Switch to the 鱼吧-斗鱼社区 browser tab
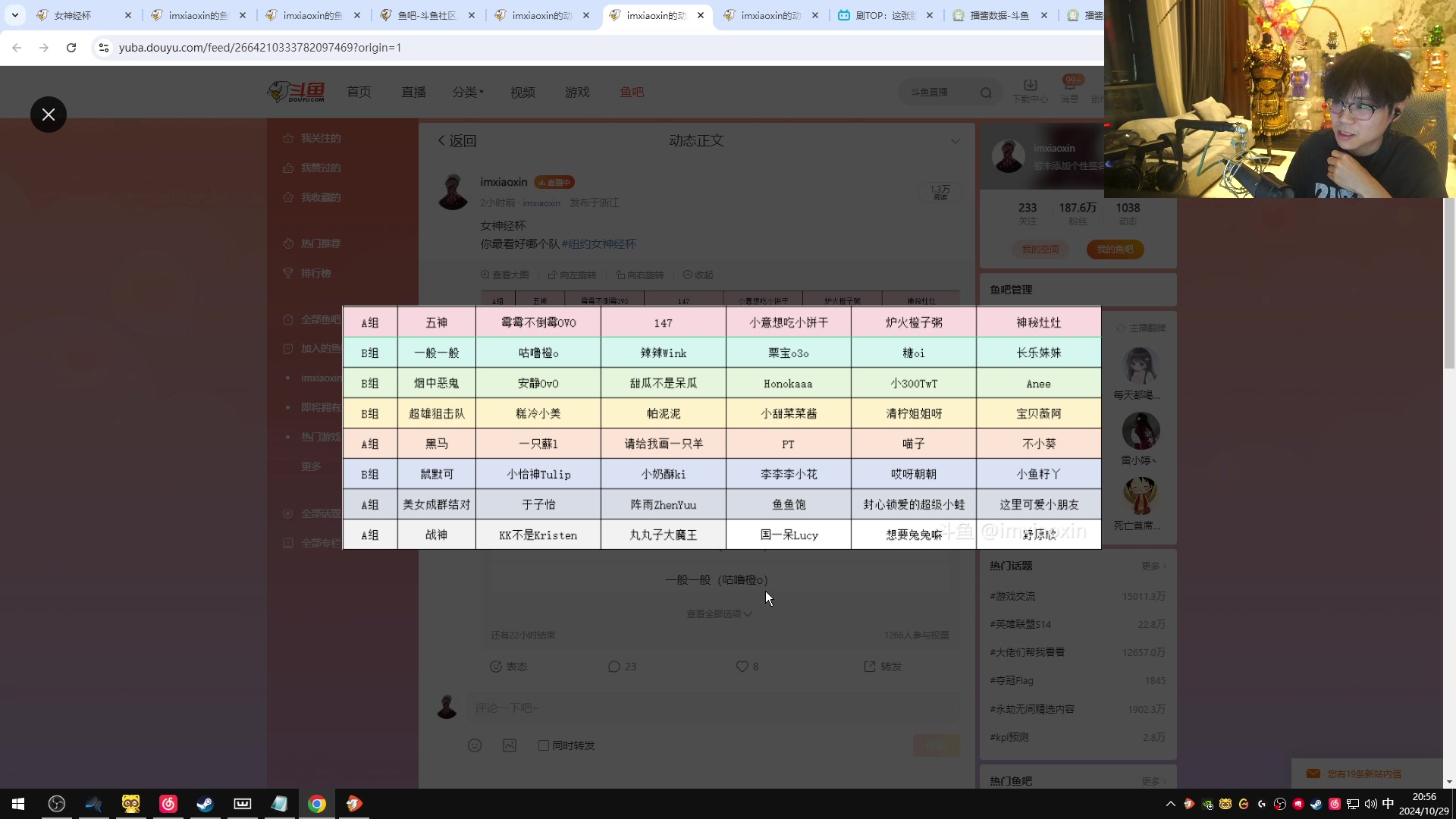Viewport: 1456px width, 819px height. [428, 15]
